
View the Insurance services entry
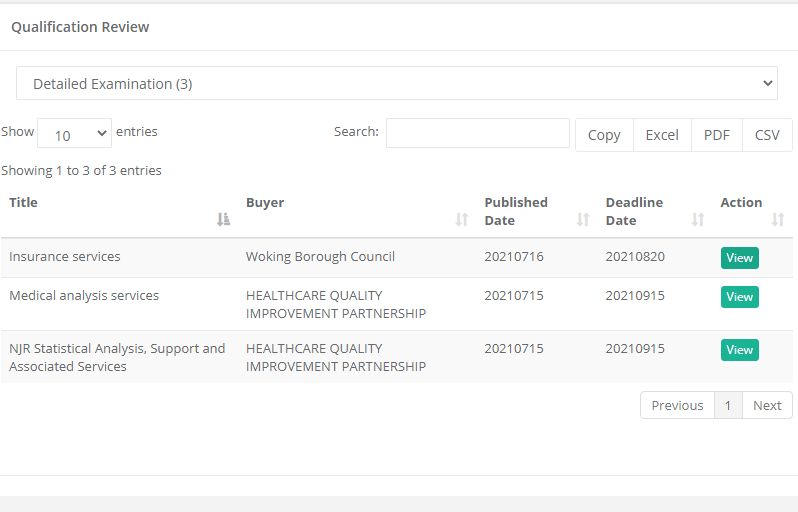coord(739,258)
